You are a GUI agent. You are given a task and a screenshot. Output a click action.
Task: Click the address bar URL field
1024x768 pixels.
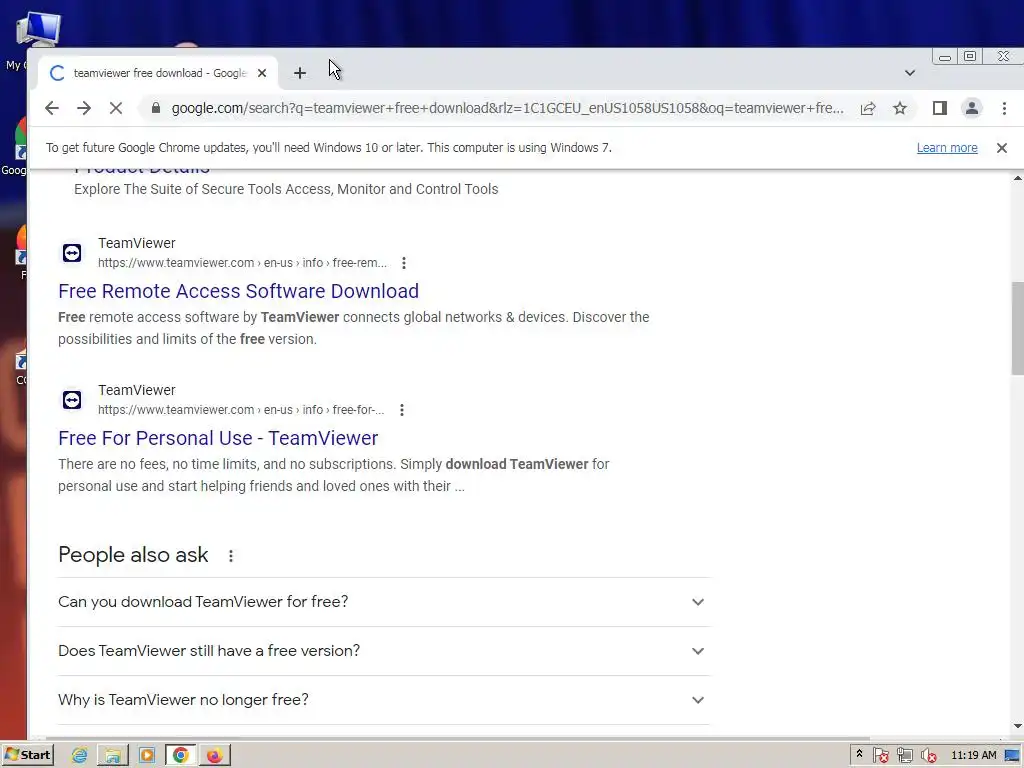coord(507,108)
